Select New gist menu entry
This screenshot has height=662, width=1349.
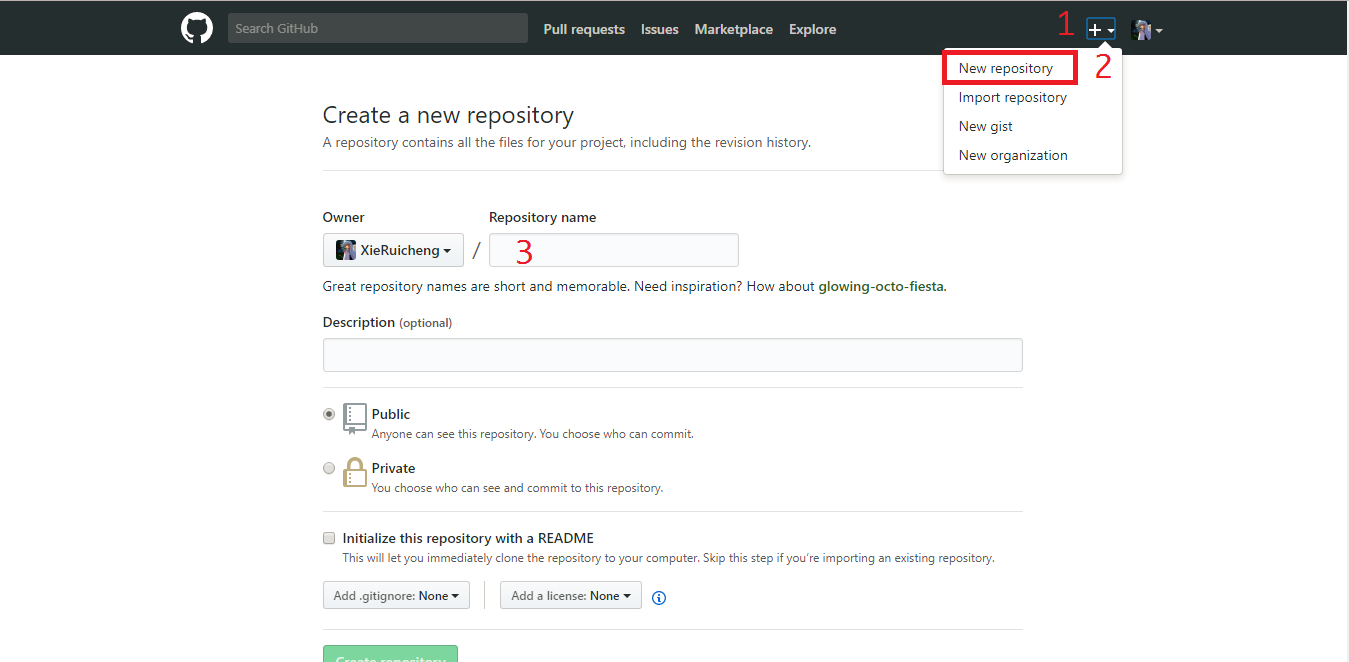[x=986, y=126]
